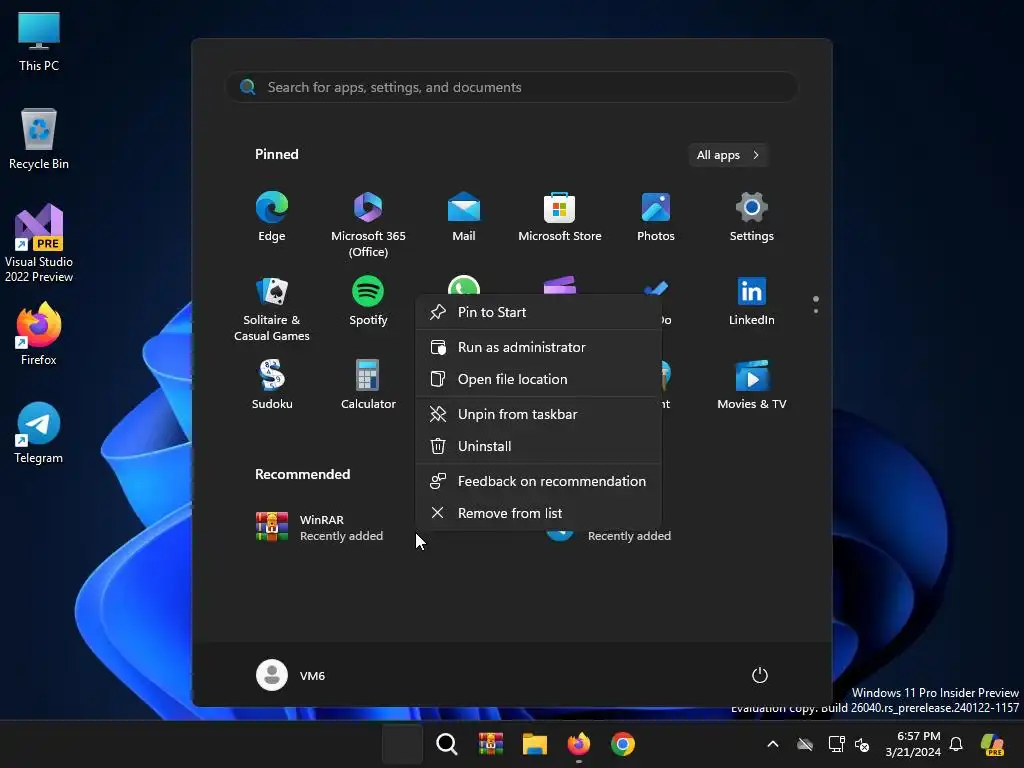Launch Spotify from pinned apps

pos(368,301)
